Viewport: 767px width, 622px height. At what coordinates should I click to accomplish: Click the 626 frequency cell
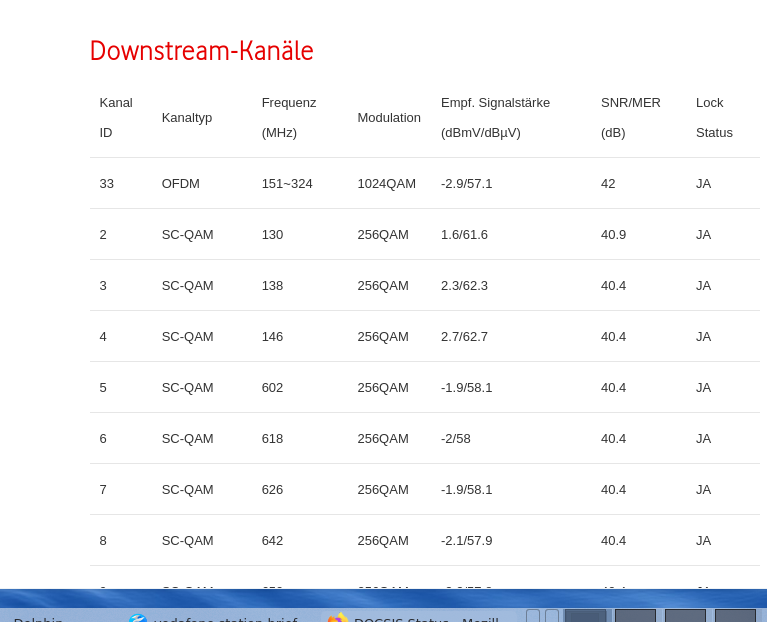(272, 490)
